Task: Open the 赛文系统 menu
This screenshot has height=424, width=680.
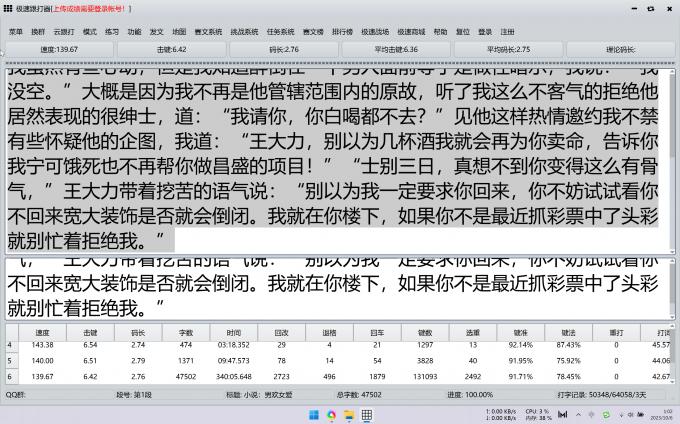Action: (x=208, y=32)
